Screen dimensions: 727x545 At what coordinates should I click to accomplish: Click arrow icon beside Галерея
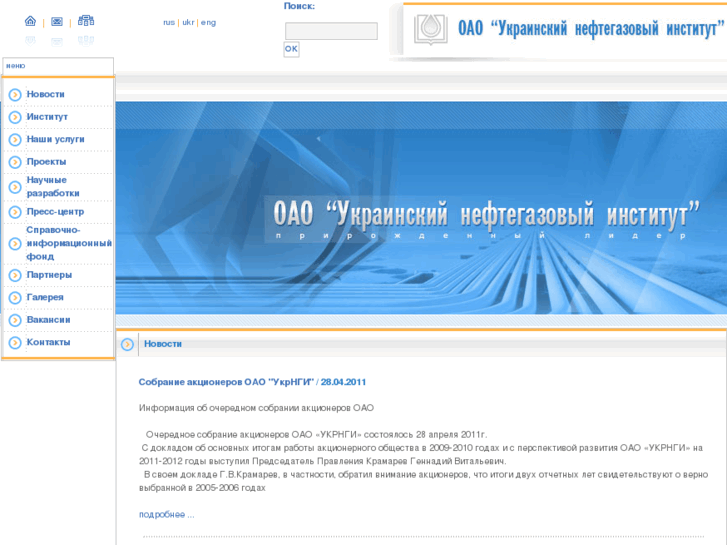click(15, 297)
